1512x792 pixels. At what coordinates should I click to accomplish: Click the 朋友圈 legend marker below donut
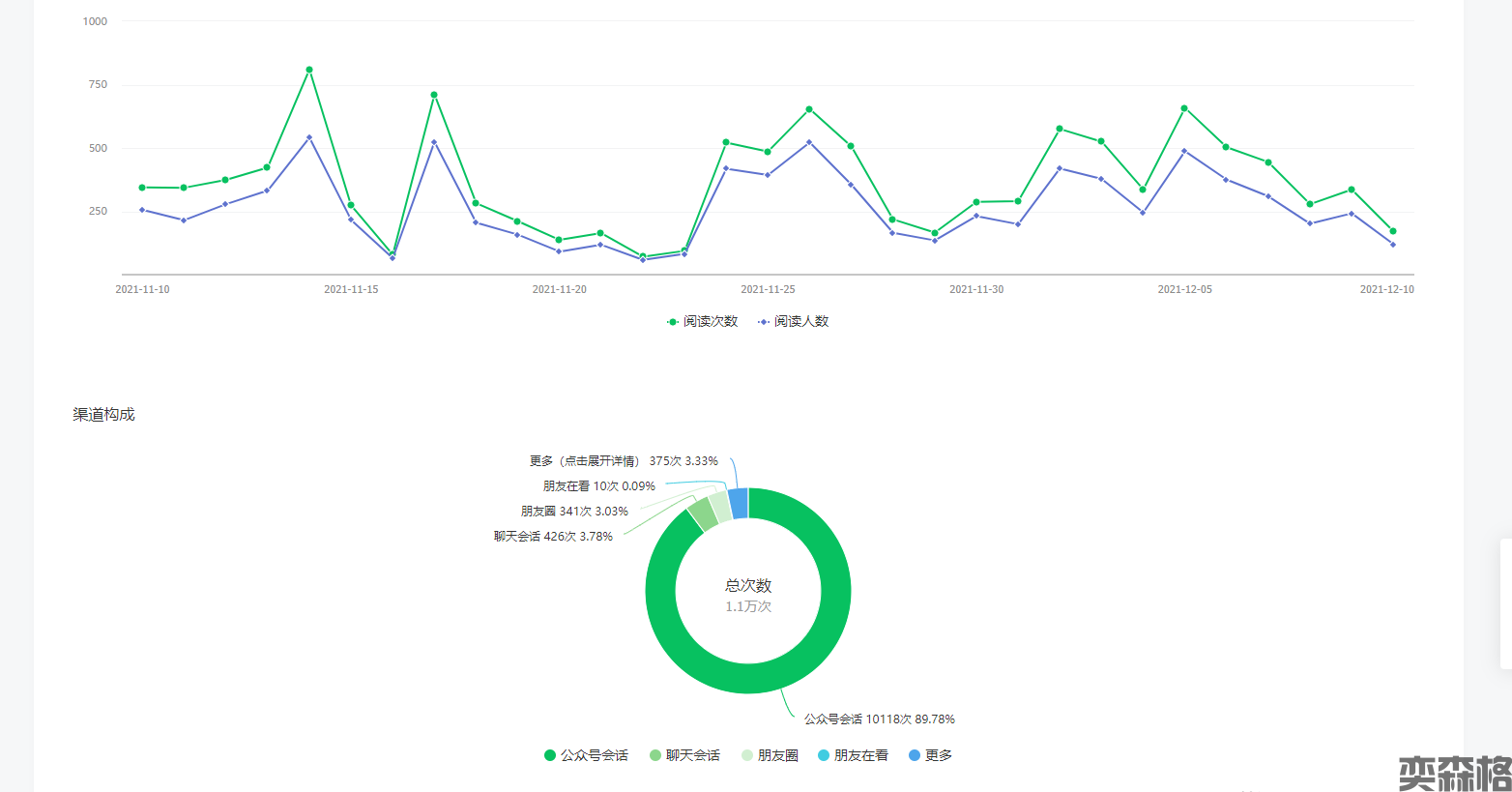tap(747, 755)
